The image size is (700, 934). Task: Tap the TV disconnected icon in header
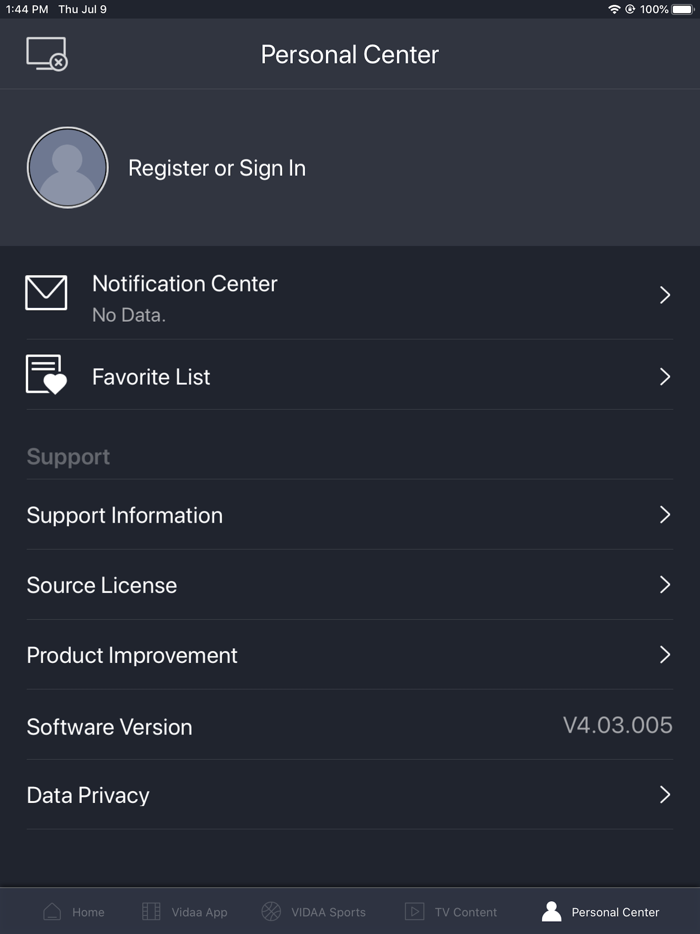click(x=46, y=54)
